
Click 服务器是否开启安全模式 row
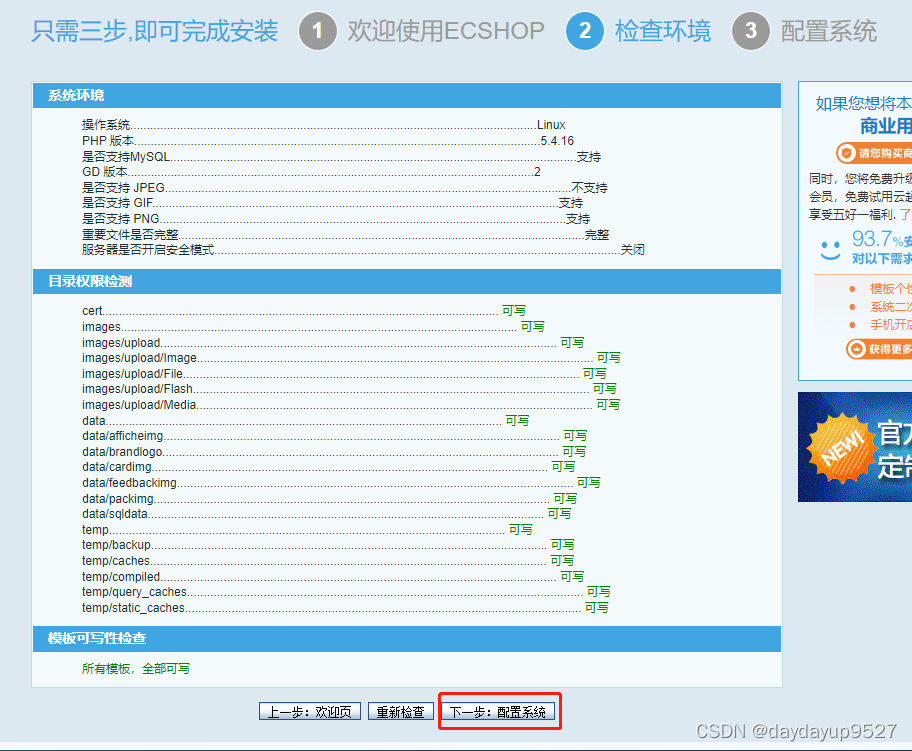pyautogui.click(x=364, y=250)
